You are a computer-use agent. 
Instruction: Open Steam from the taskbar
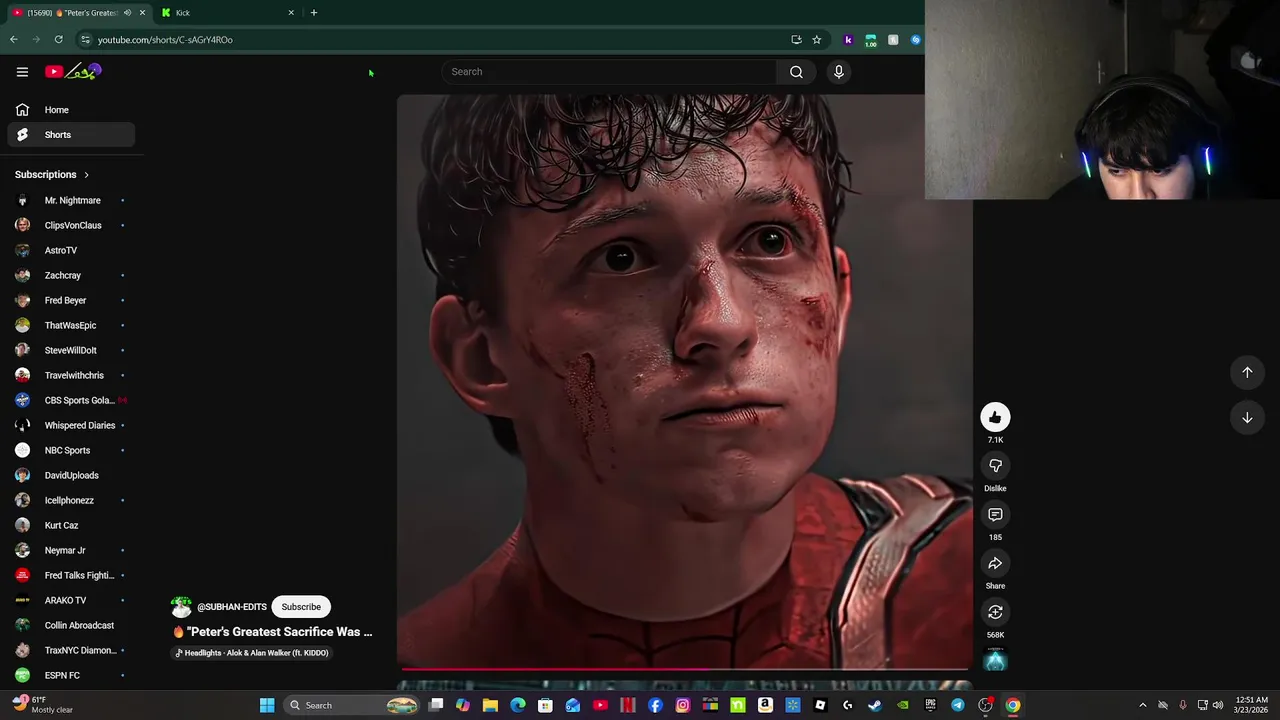pos(875,705)
